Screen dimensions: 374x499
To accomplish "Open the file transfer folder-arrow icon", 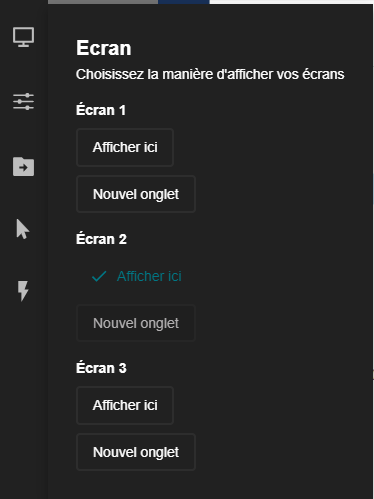I will pyautogui.click(x=23, y=166).
